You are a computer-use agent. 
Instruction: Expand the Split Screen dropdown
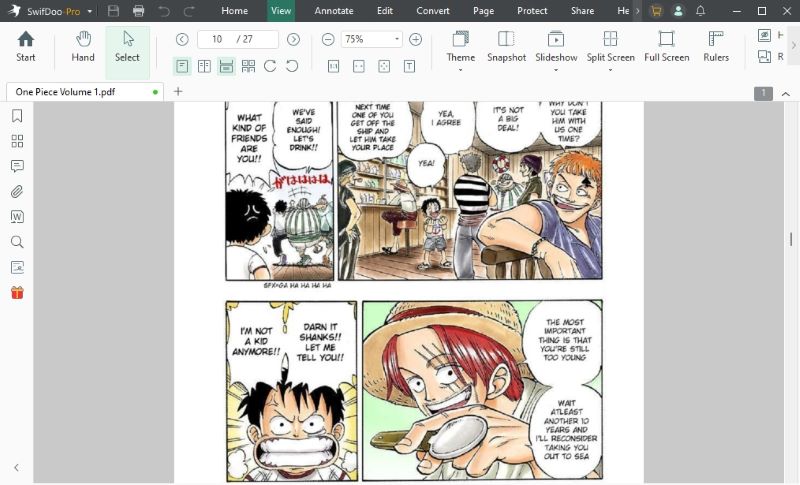(x=610, y=58)
